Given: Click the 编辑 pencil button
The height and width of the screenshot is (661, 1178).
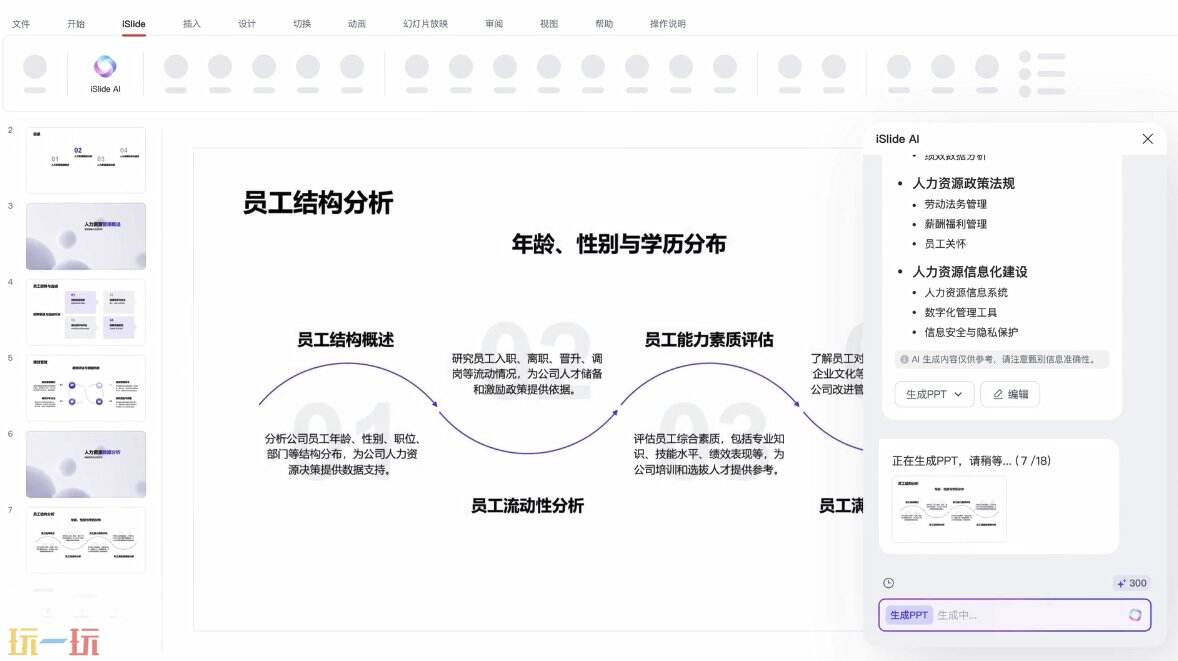Looking at the screenshot, I should 1010,394.
